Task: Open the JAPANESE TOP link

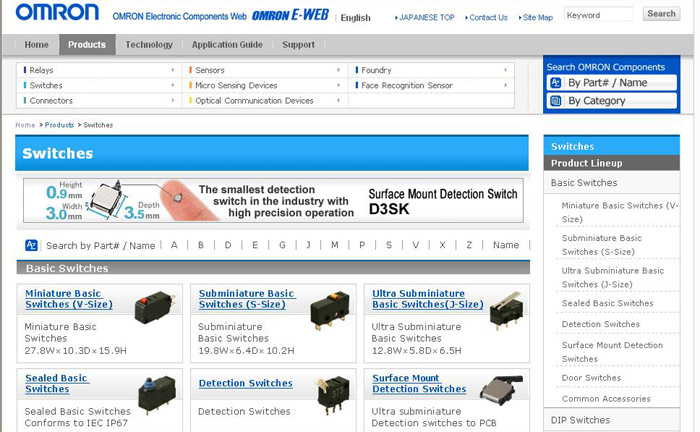Action: [x=425, y=17]
